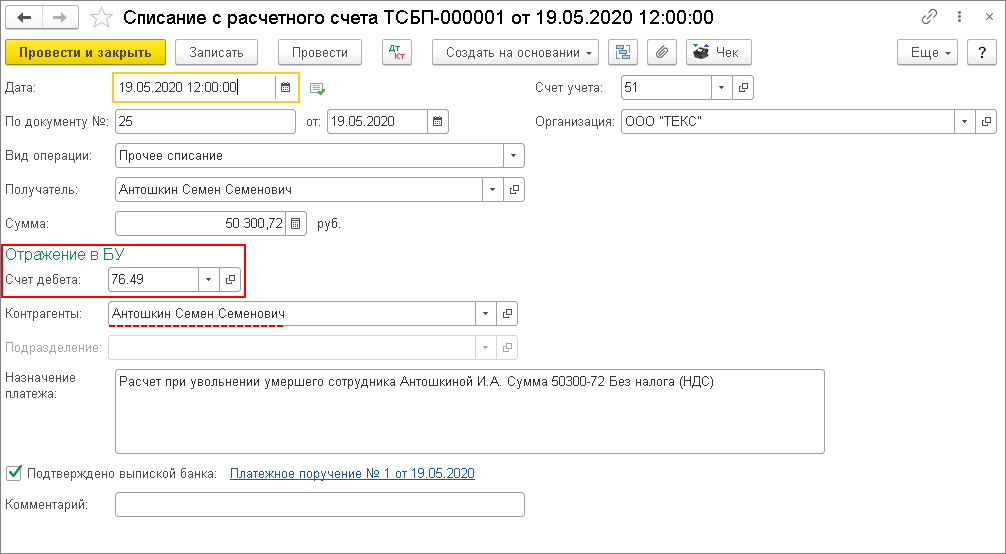Click the Счет учета field with 51

point(667,87)
